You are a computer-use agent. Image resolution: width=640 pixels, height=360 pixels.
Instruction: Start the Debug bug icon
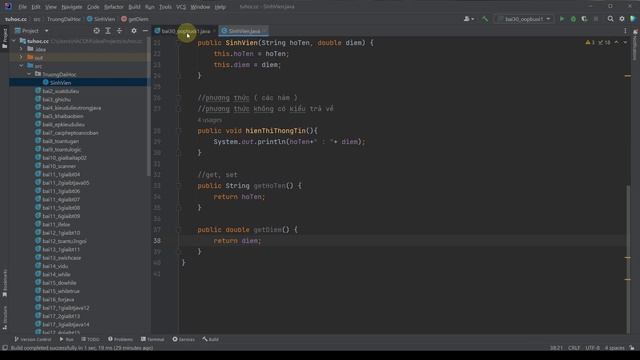tap(573, 19)
